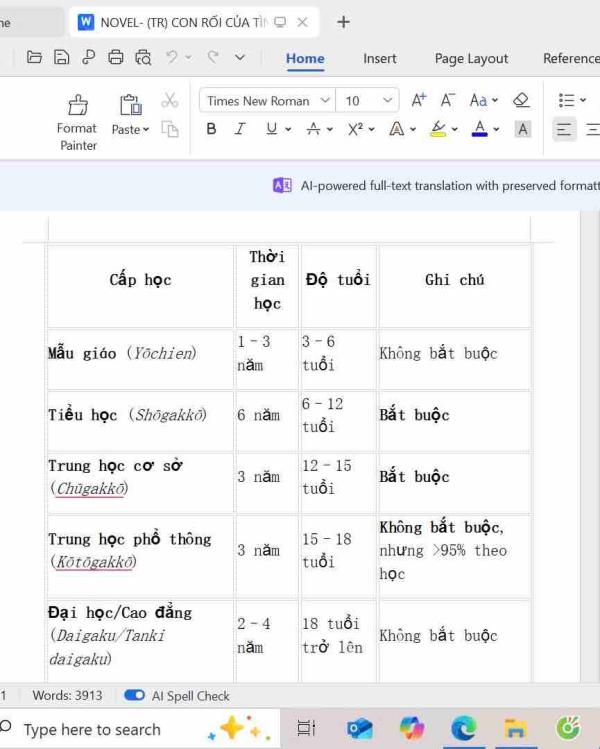This screenshot has height=749, width=600.
Task: Open the Page Layout tab
Action: point(471,58)
